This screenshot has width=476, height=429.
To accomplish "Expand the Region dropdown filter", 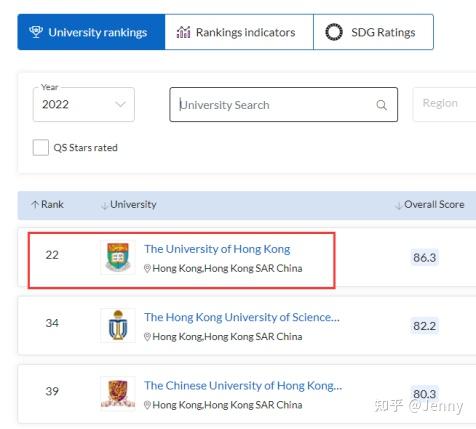I will 444,104.
